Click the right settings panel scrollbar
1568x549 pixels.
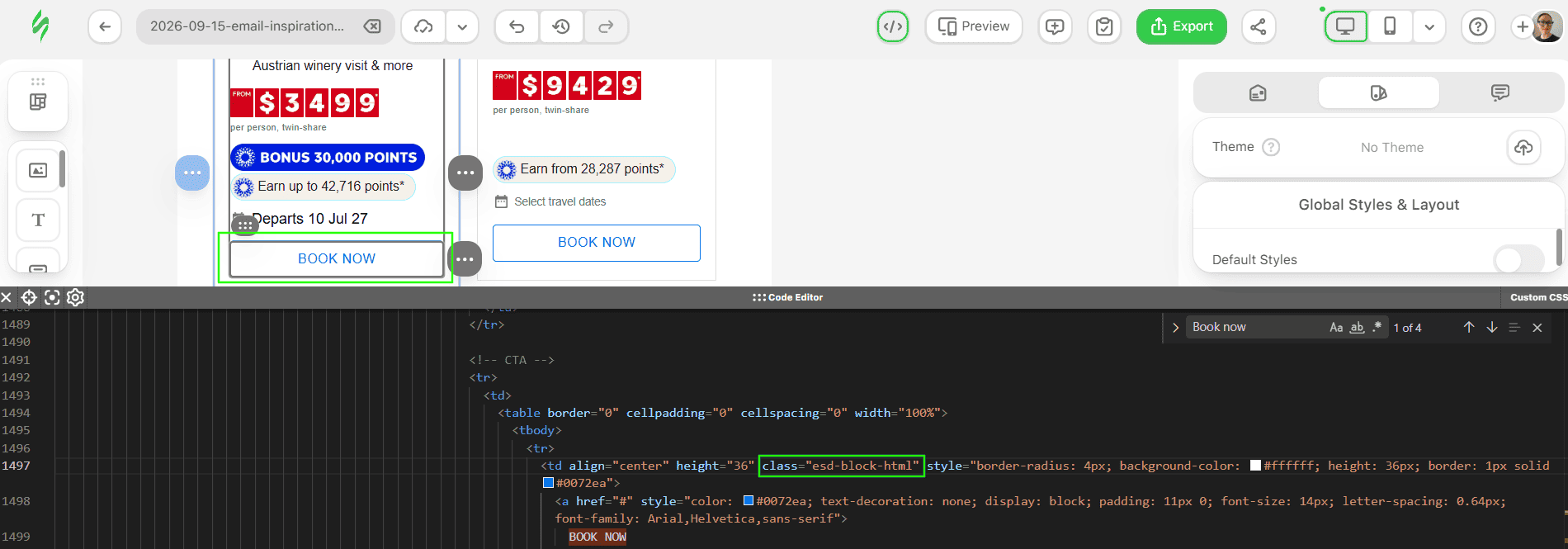coord(1559,248)
